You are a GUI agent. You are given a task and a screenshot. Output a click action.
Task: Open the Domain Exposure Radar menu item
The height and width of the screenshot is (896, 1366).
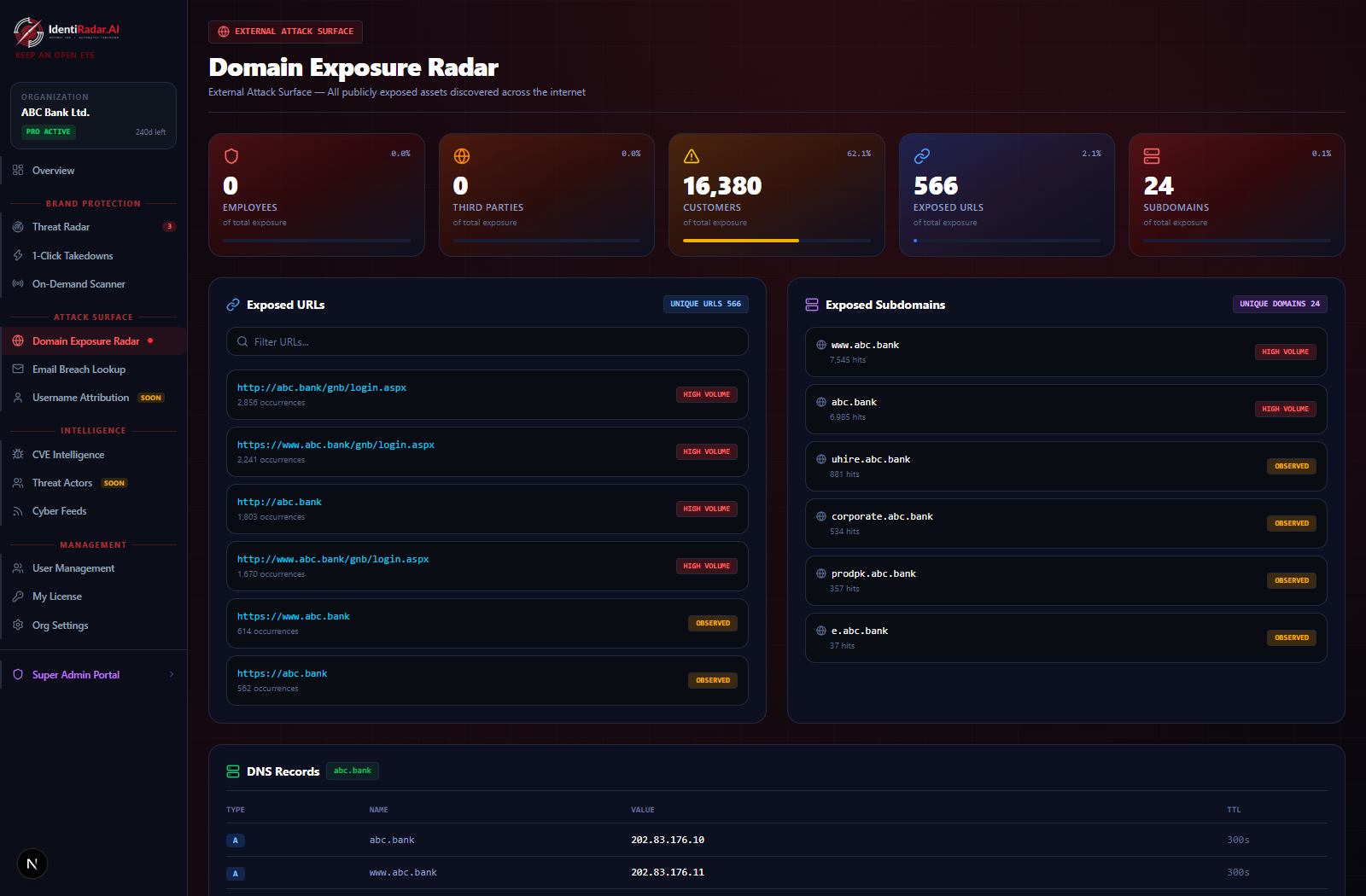click(94, 341)
